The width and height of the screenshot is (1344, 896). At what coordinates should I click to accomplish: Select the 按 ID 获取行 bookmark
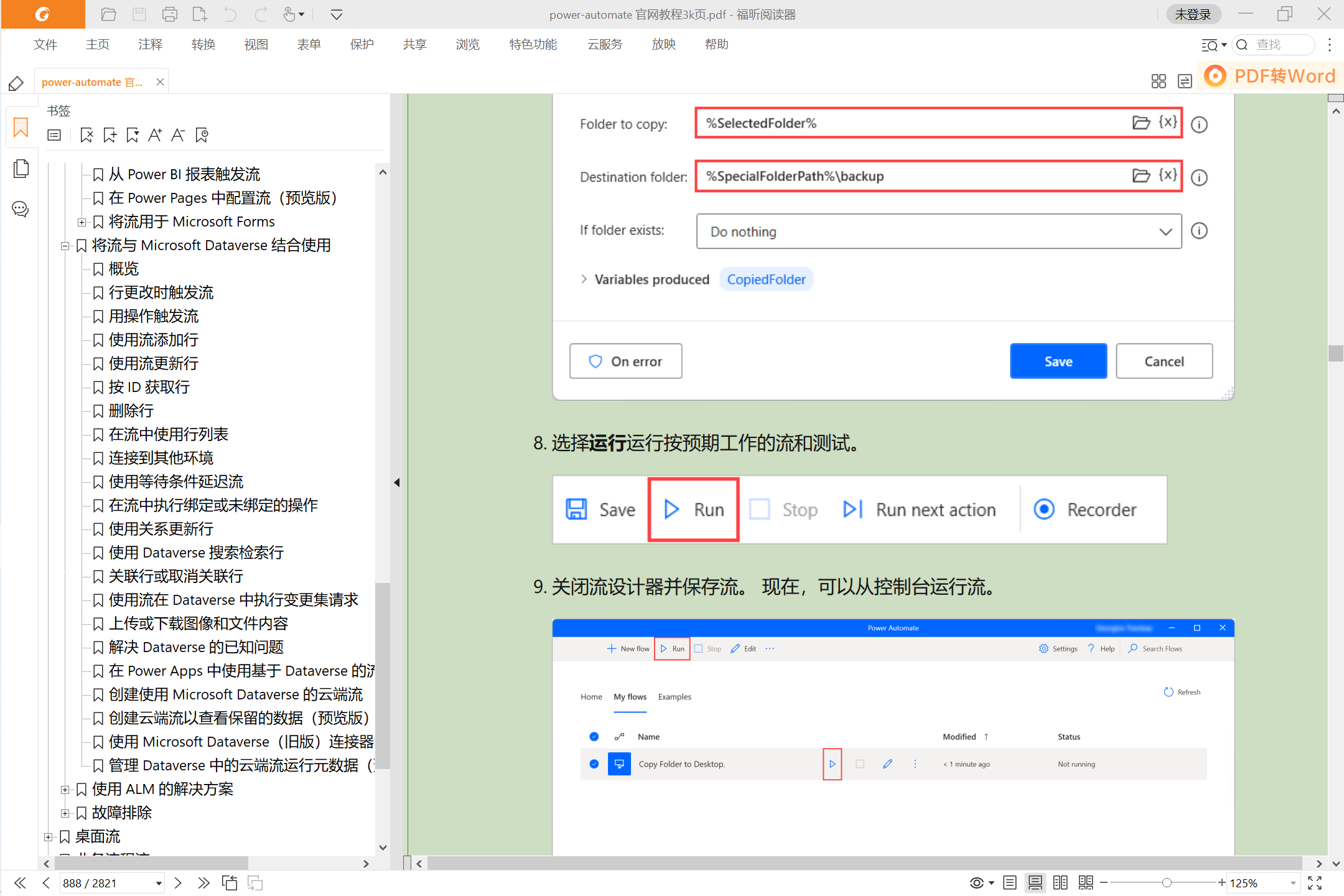pyautogui.click(x=149, y=388)
